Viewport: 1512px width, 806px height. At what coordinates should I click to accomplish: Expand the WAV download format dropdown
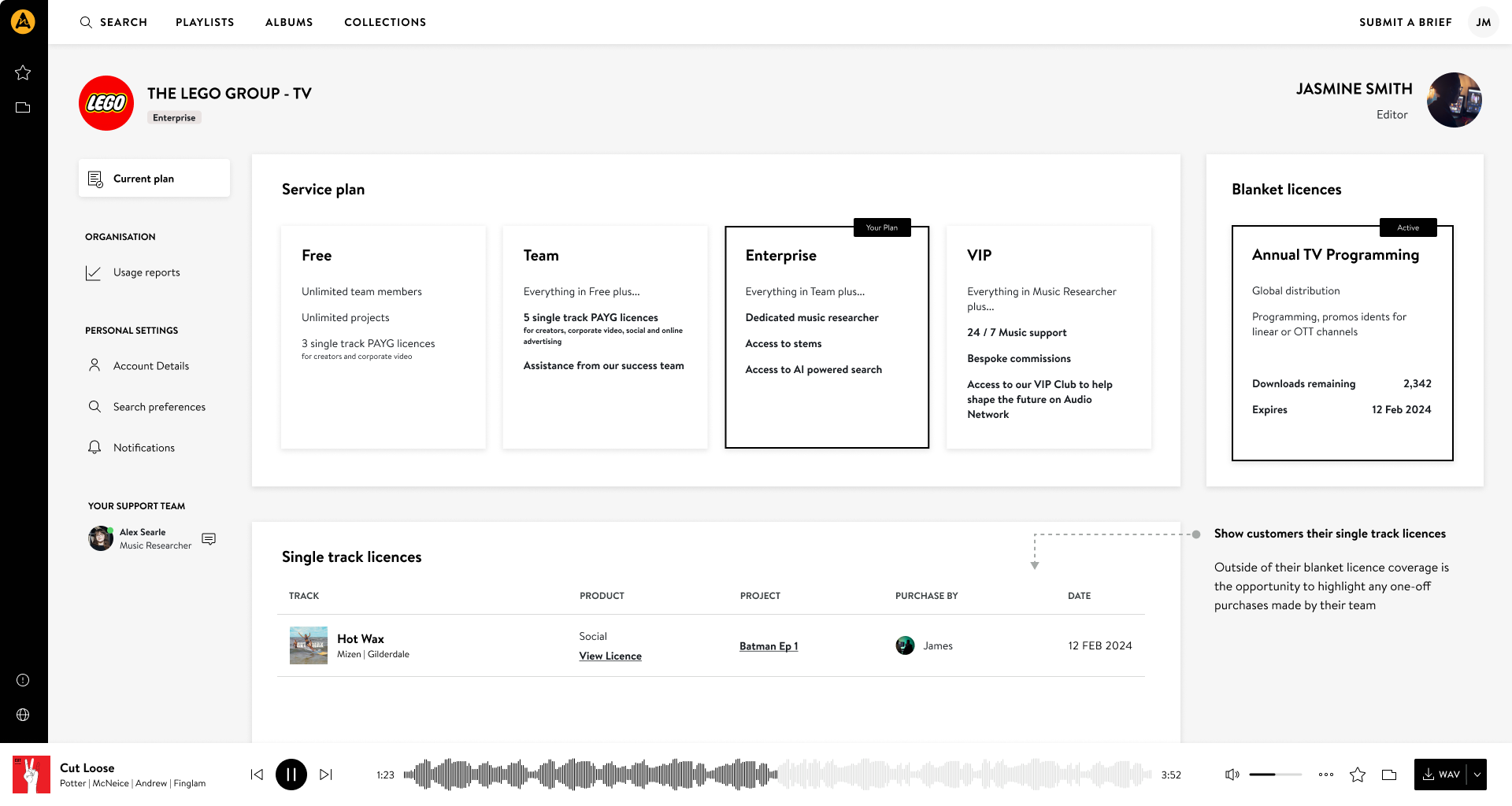tap(1479, 775)
